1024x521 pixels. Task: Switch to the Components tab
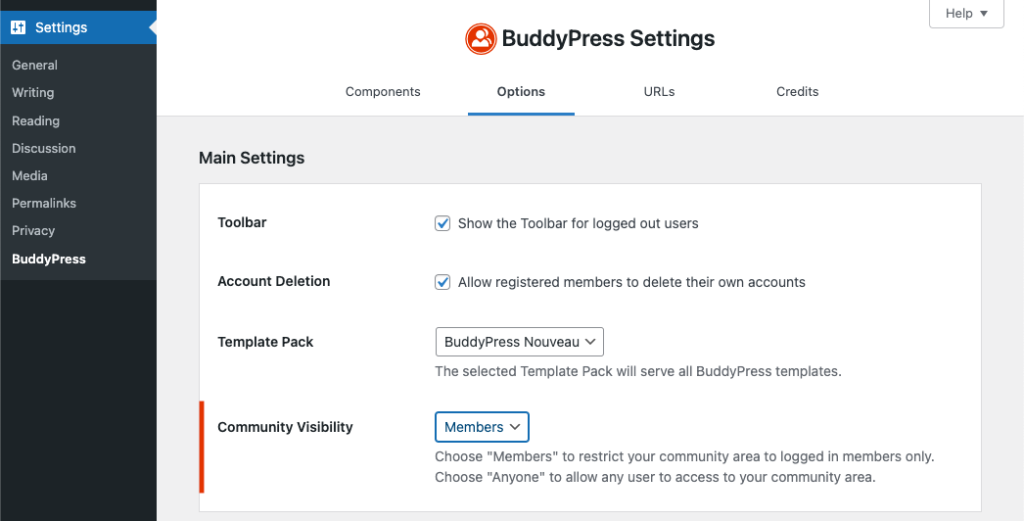tap(383, 92)
